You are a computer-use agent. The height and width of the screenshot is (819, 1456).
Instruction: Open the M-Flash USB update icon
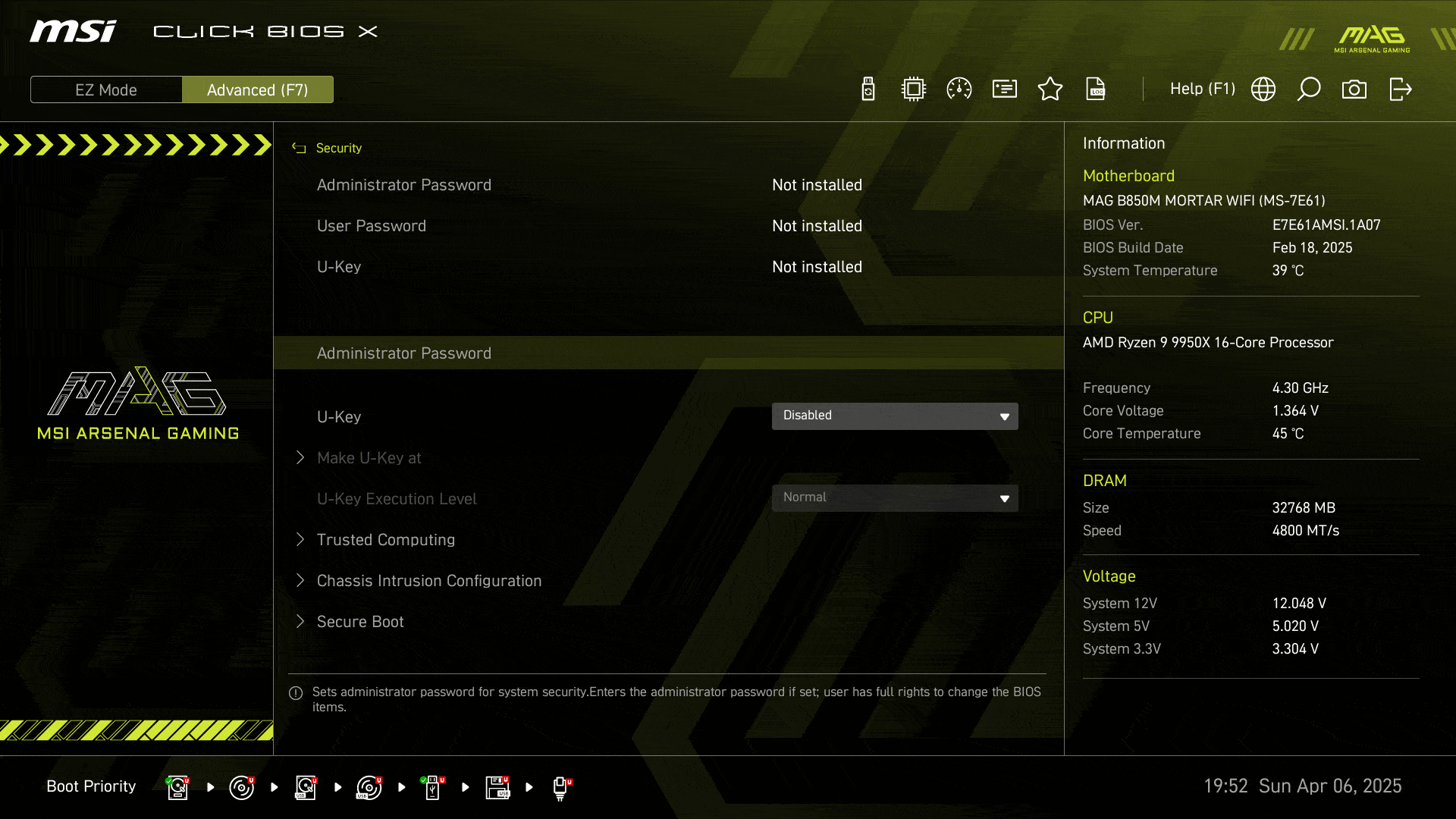pos(868,89)
